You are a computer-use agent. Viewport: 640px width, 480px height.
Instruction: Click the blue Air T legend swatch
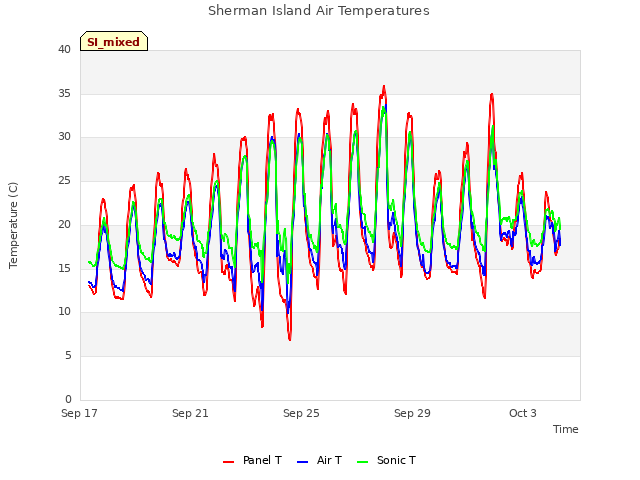[302, 462]
